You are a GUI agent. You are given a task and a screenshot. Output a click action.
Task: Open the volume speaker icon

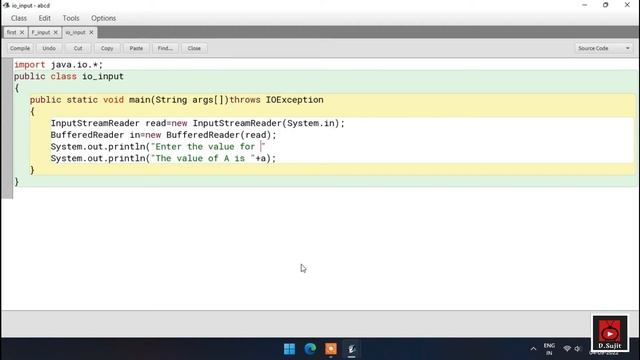pyautogui.click(x=578, y=349)
